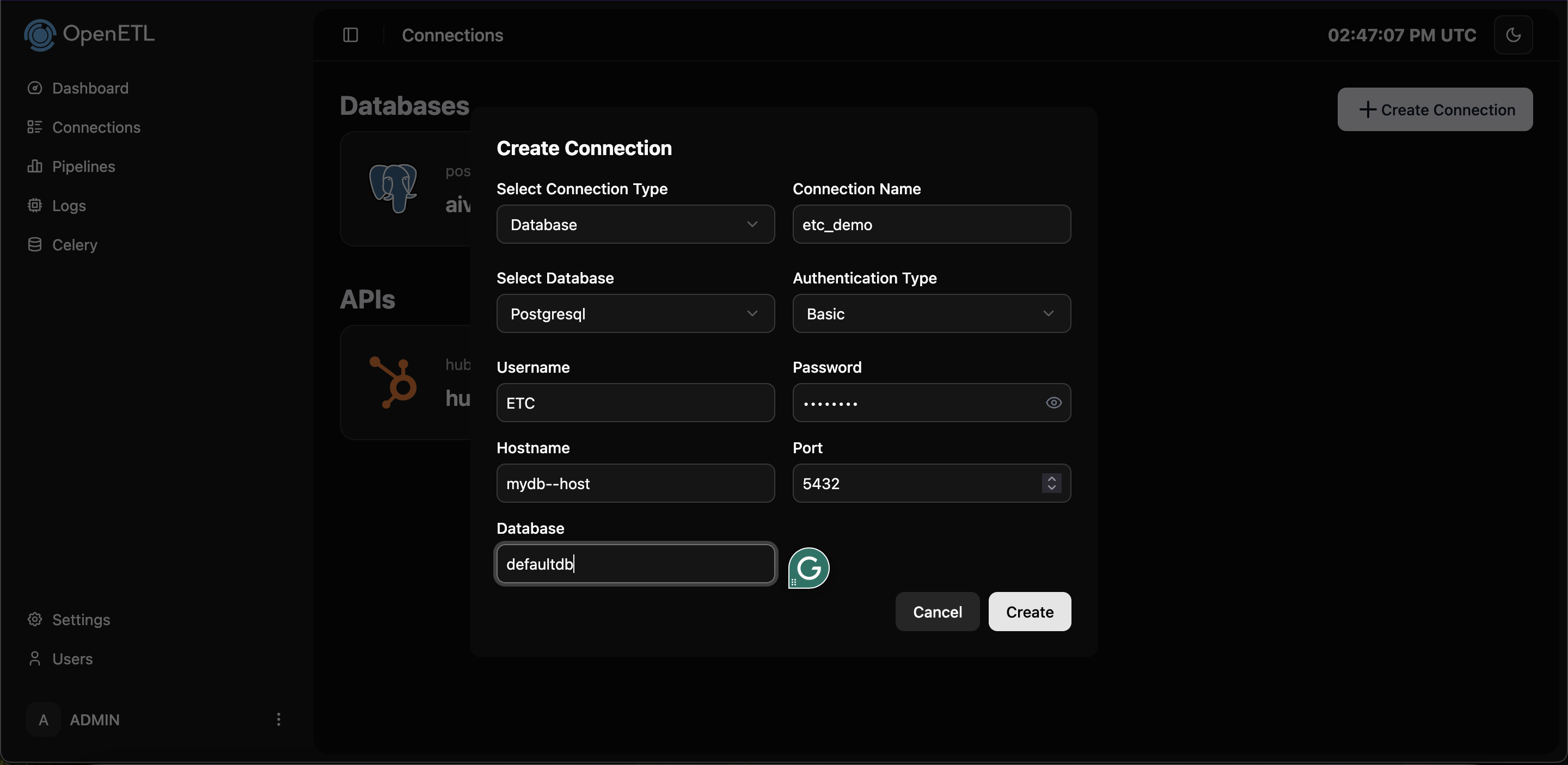Click the Username input field
The image size is (1568, 765).
tap(635, 403)
